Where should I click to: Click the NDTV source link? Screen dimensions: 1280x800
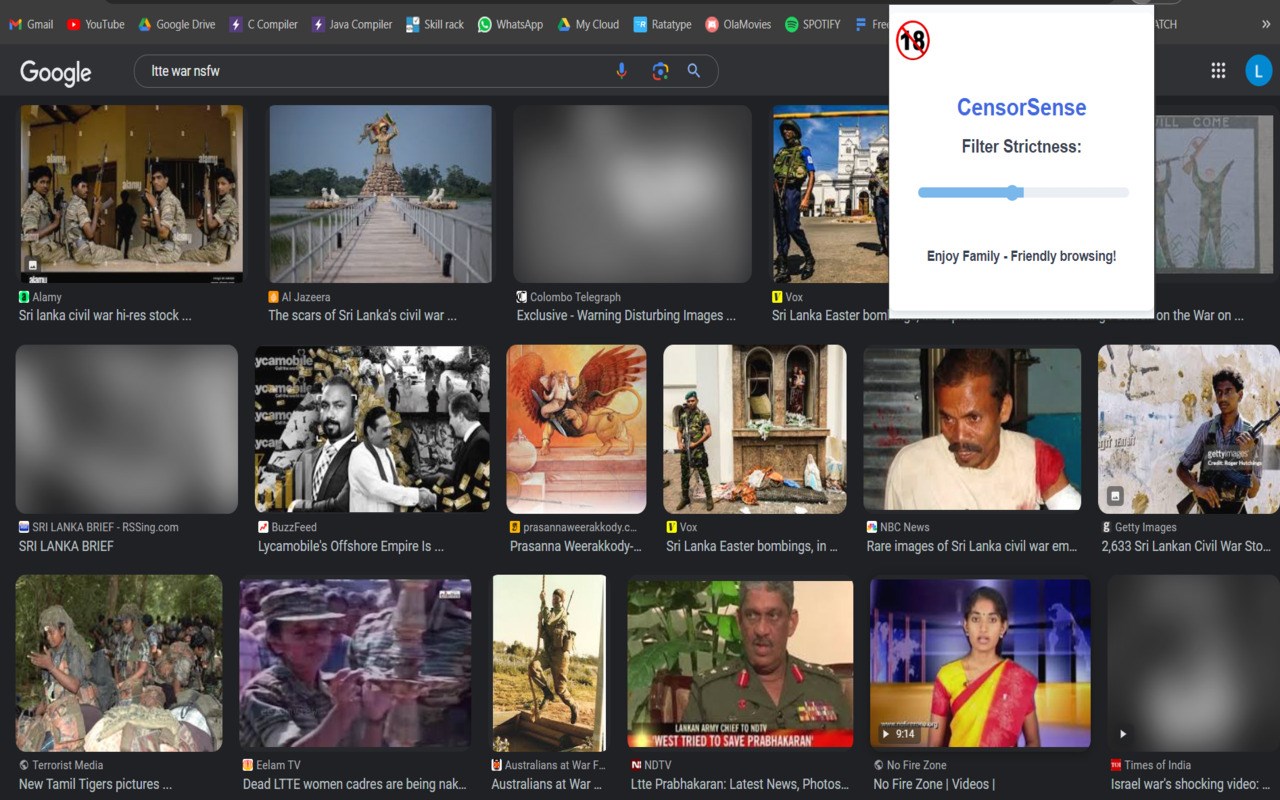coord(650,765)
